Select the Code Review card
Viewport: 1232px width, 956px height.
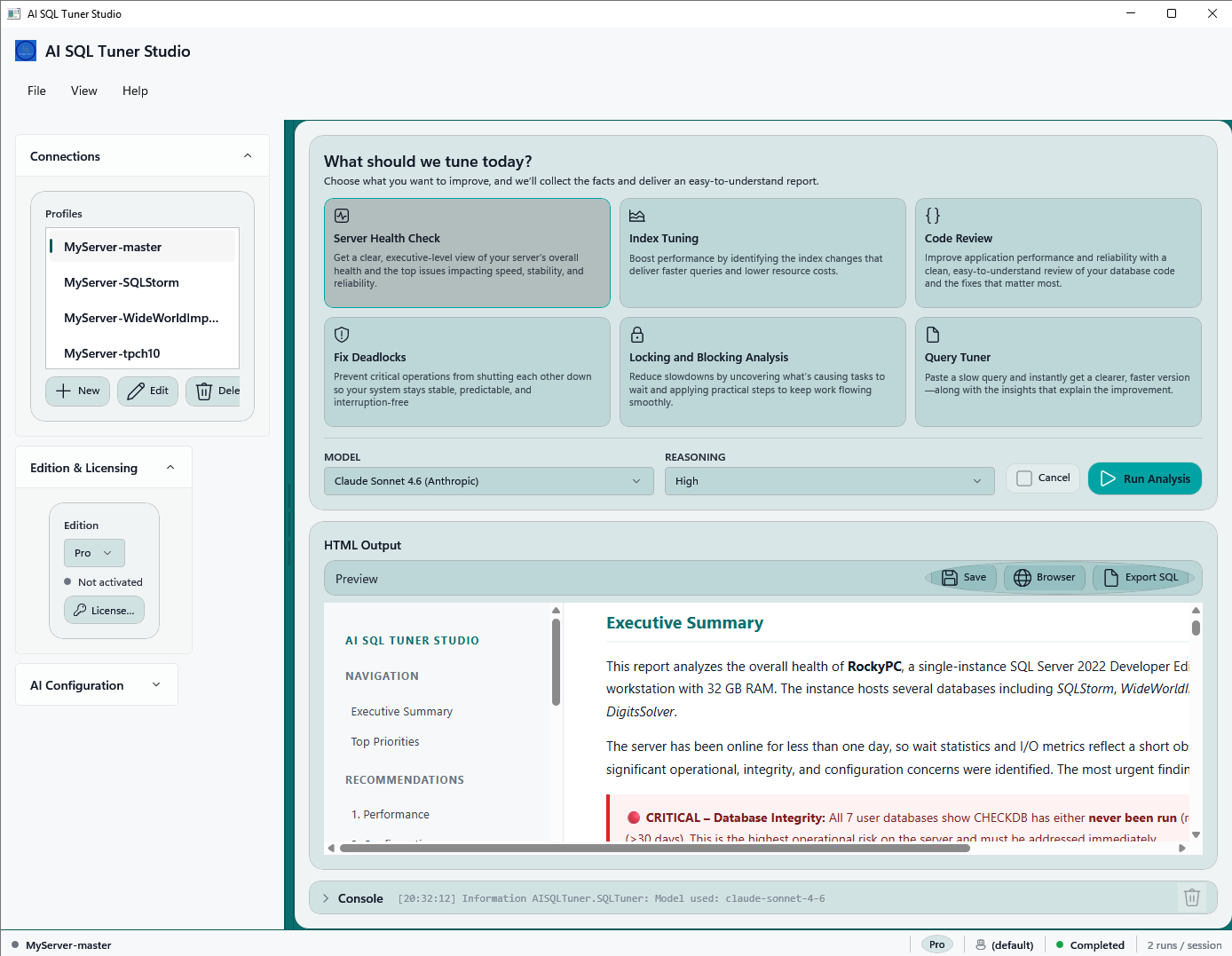click(1058, 253)
